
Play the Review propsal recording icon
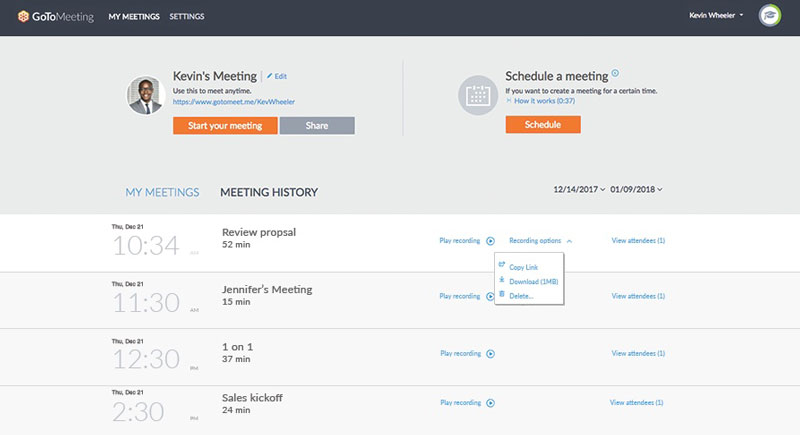[x=491, y=241]
